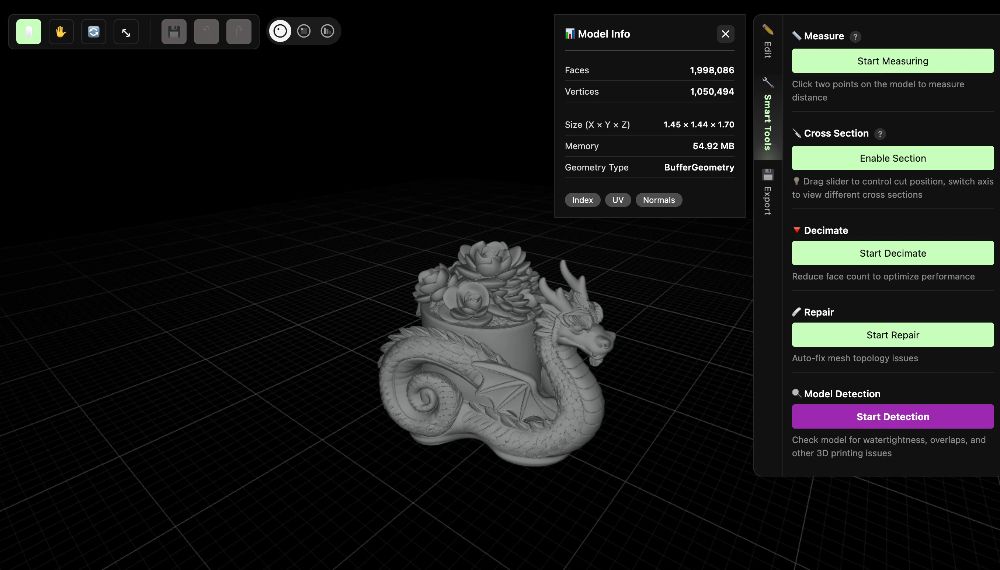Image resolution: width=1000 pixels, height=570 pixels.
Task: Select the pan hand tool
Action: (x=61, y=31)
